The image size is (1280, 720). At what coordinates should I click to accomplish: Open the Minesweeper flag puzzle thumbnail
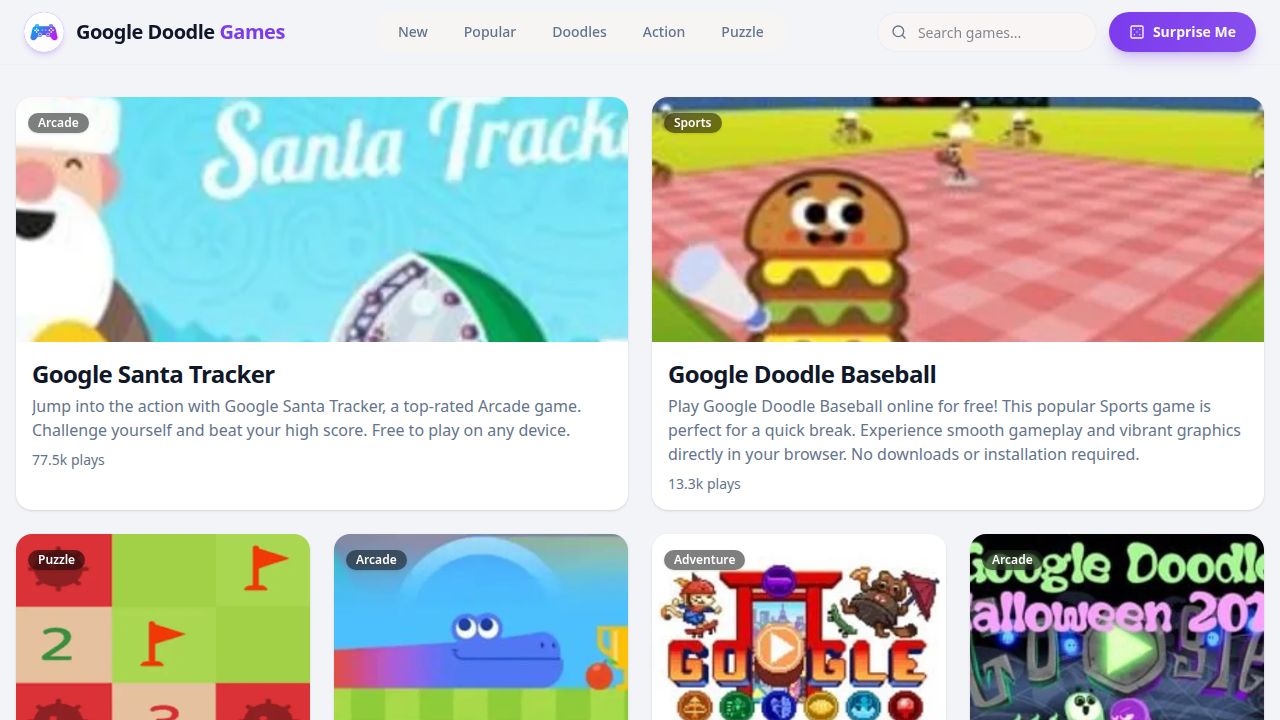pyautogui.click(x=163, y=627)
